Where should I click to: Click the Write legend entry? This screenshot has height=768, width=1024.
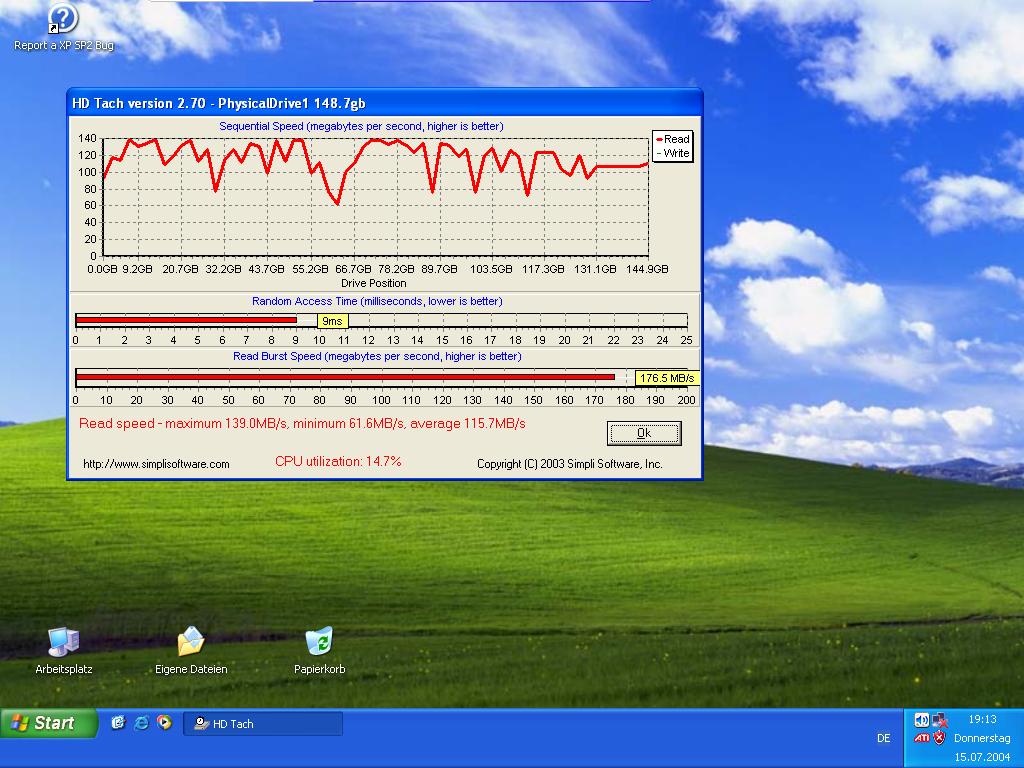[x=673, y=153]
